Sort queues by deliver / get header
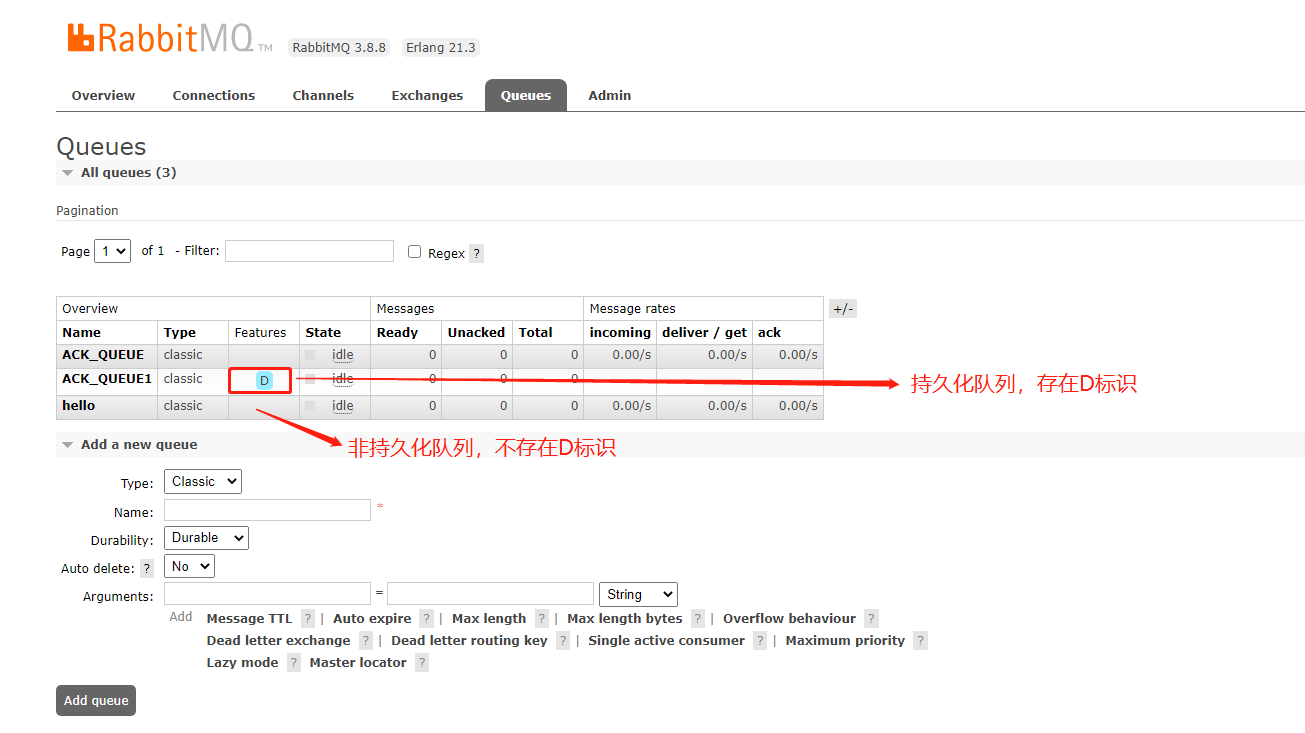 (x=704, y=333)
